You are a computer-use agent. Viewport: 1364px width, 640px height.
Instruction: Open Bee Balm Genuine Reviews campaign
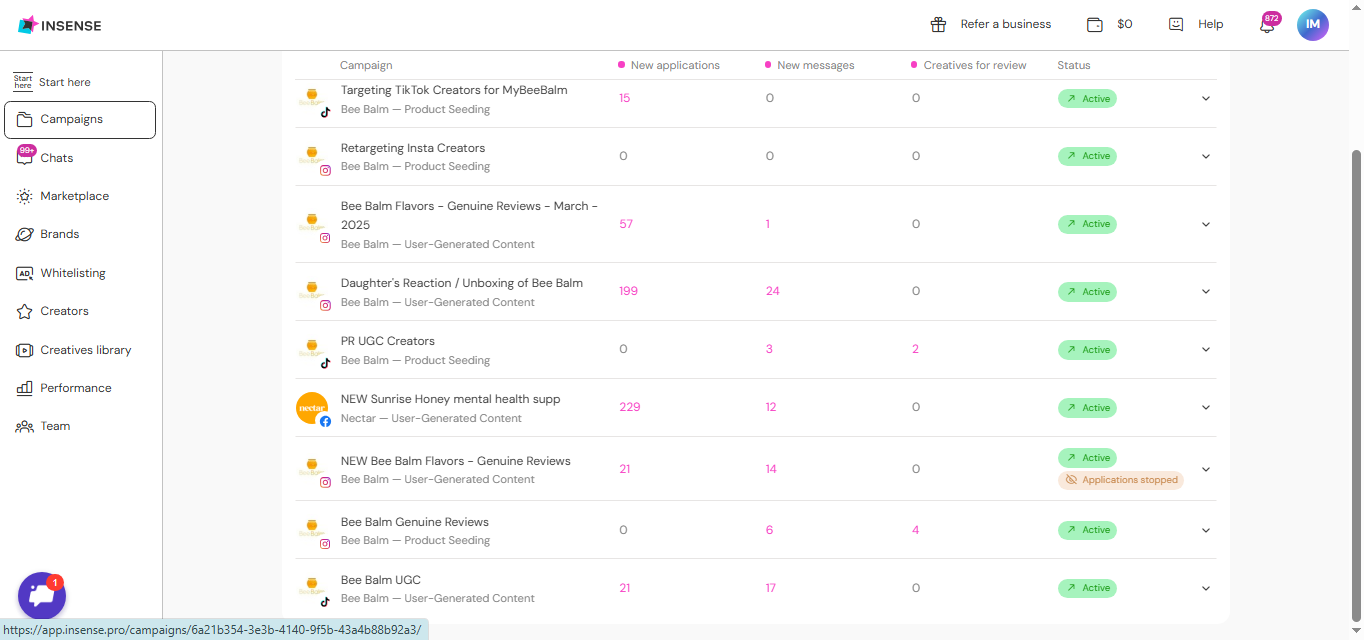point(415,522)
